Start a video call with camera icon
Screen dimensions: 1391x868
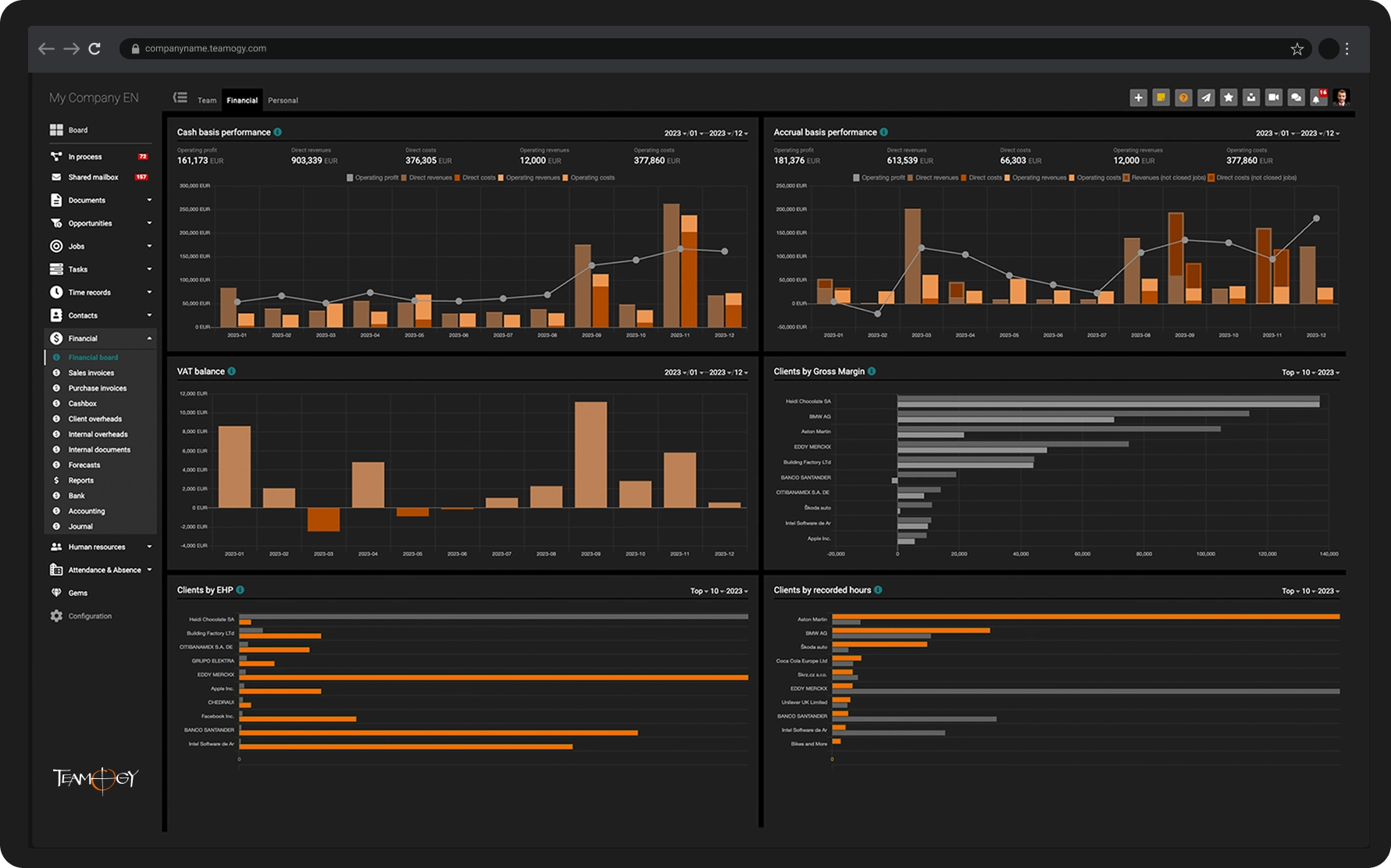[1273, 98]
